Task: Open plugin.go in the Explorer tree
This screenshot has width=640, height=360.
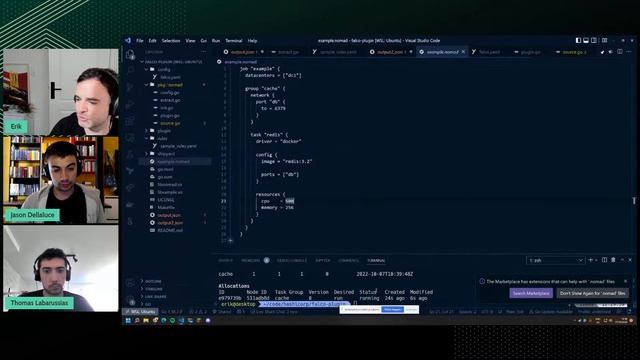Action: tap(169, 116)
